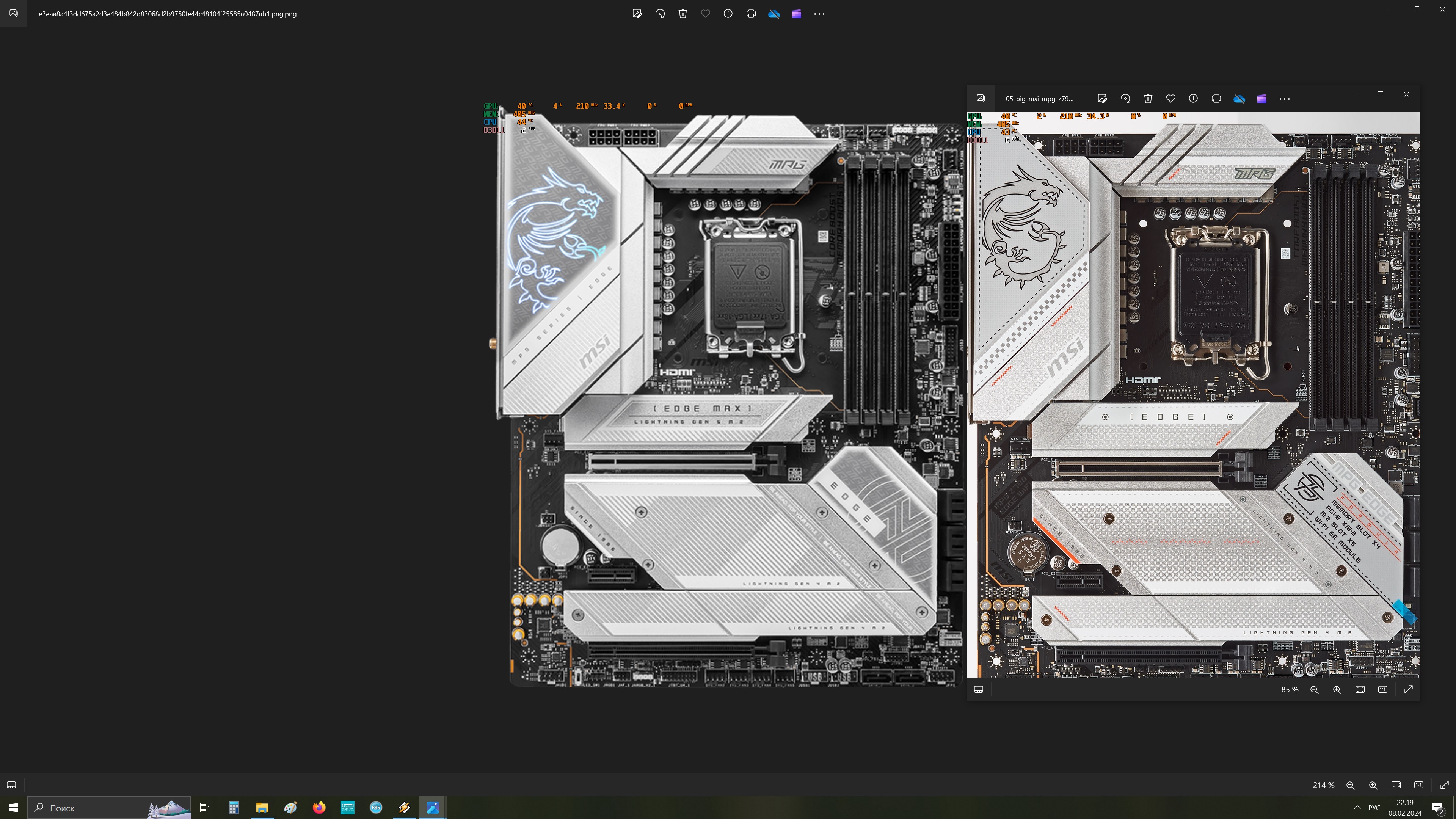The width and height of the screenshot is (1456, 819).
Task: Print the image from main toolbar
Action: [751, 14]
